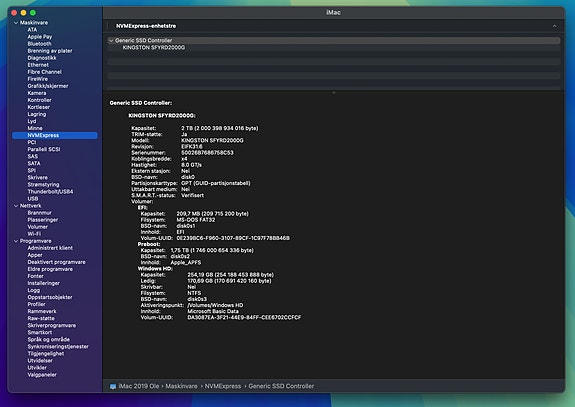The height and width of the screenshot is (407, 575).
Task: Click the iMac computer icon in path bar
Action: click(113, 386)
